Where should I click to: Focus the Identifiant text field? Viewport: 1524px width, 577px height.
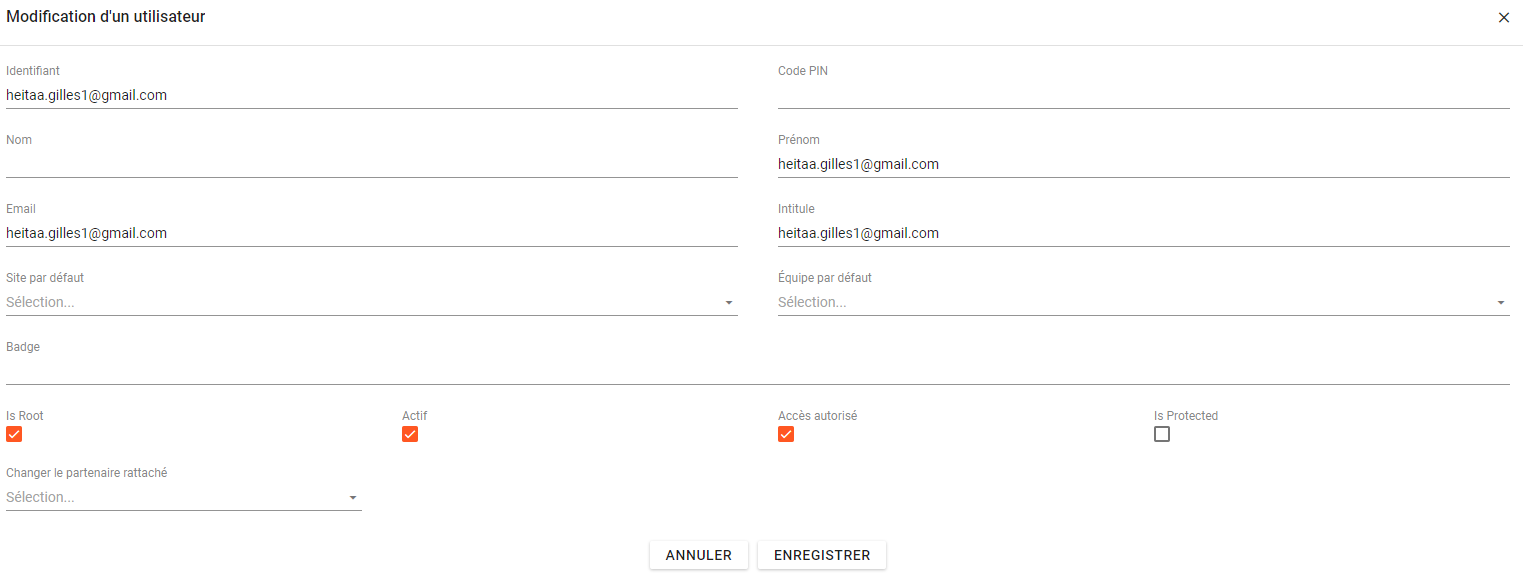371,96
